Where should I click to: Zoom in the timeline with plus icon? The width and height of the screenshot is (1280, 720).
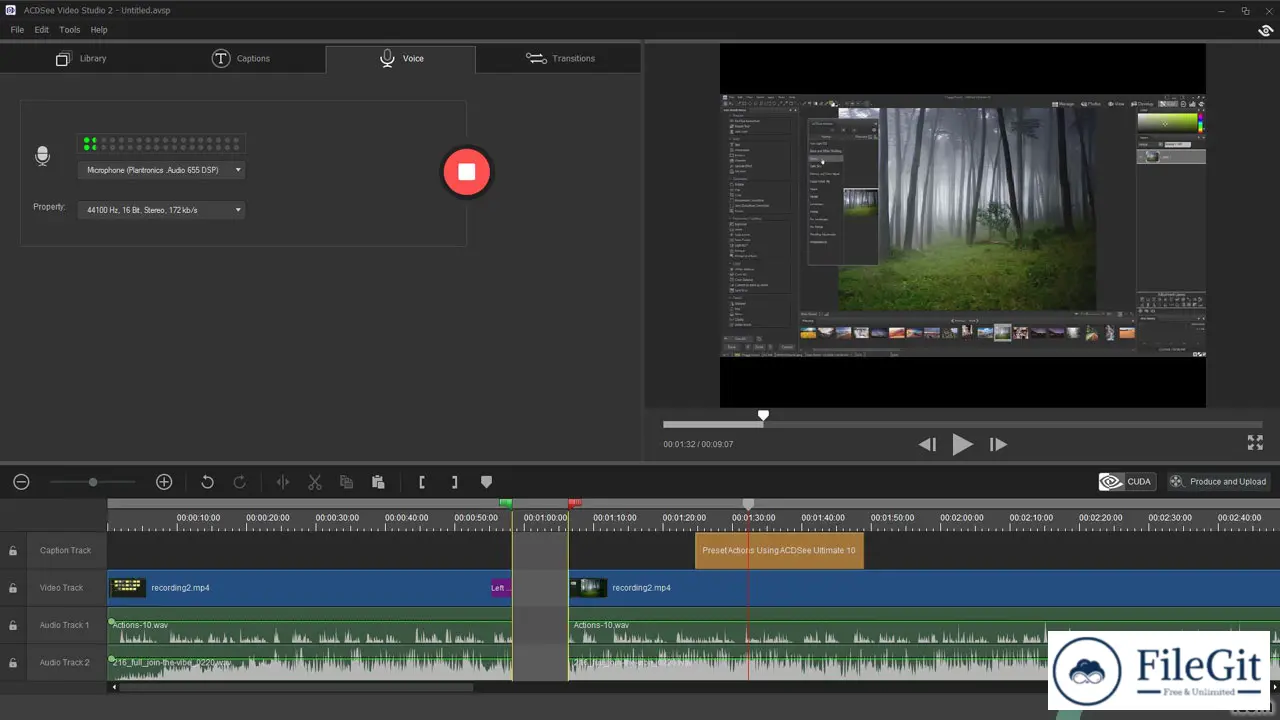point(164,482)
